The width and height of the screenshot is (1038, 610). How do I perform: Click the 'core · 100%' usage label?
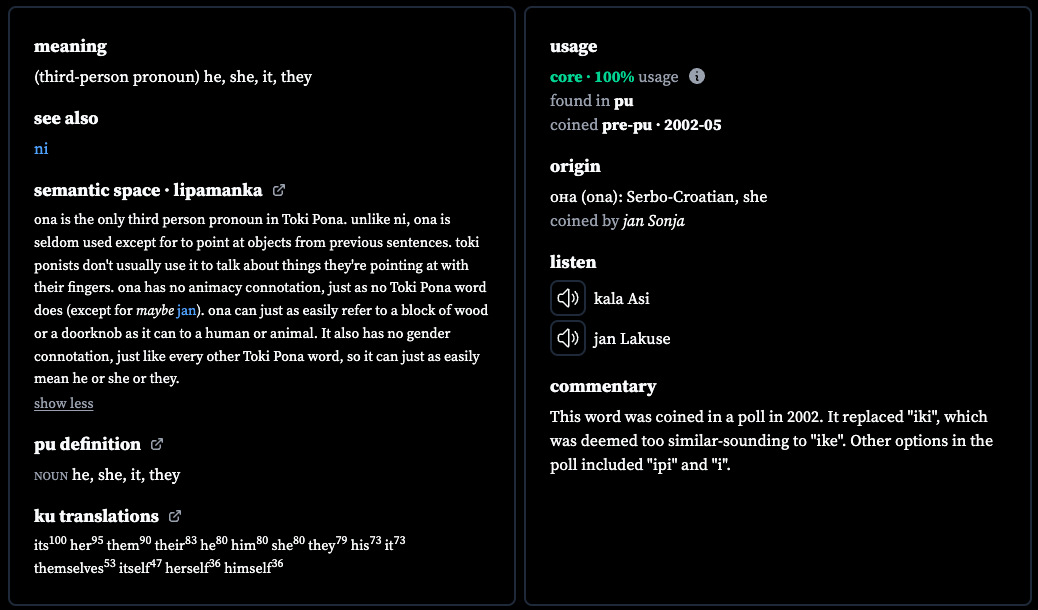[592, 77]
